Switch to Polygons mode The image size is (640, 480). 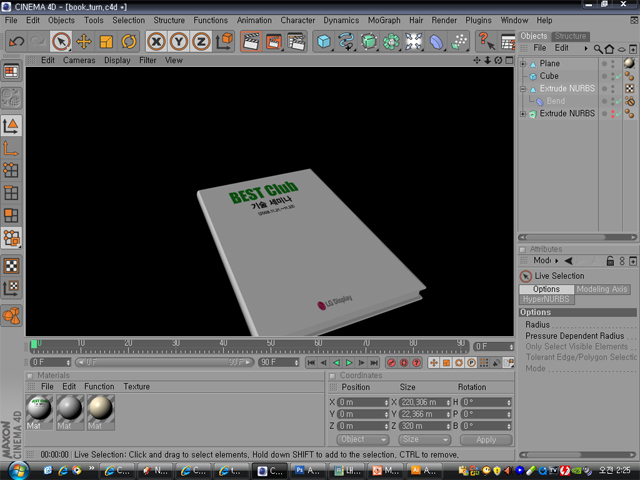[11, 215]
